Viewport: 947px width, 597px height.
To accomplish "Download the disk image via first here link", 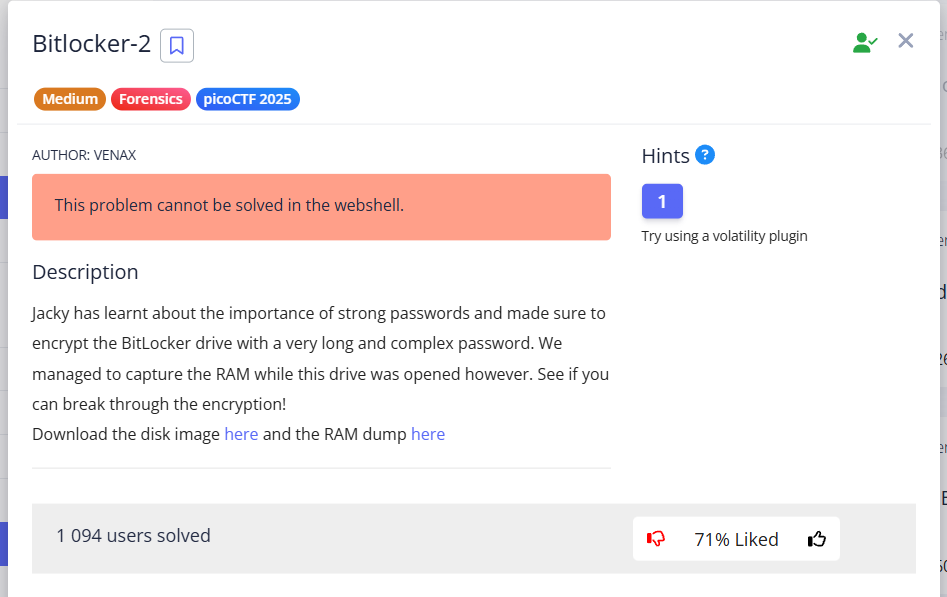I will click(x=241, y=434).
